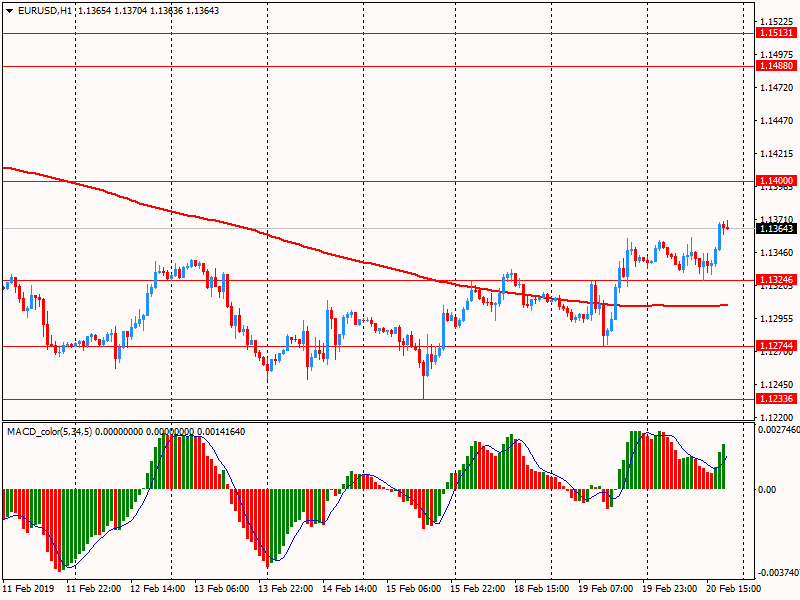This screenshot has height=600, width=800.
Task: Click the 0.0027460 MACD upper scale value
Action: [x=778, y=430]
